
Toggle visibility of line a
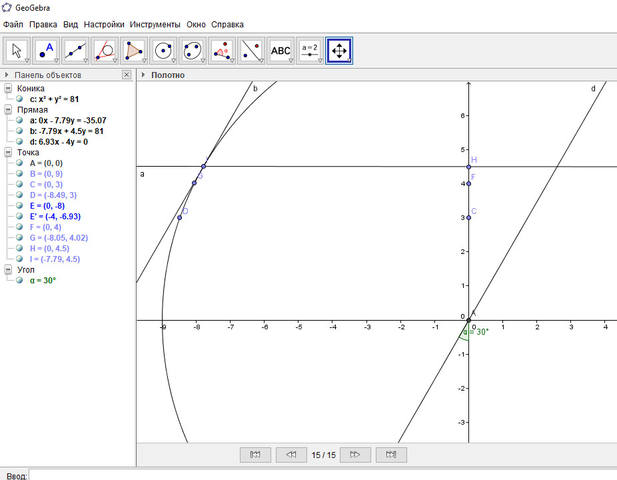tap(19, 120)
